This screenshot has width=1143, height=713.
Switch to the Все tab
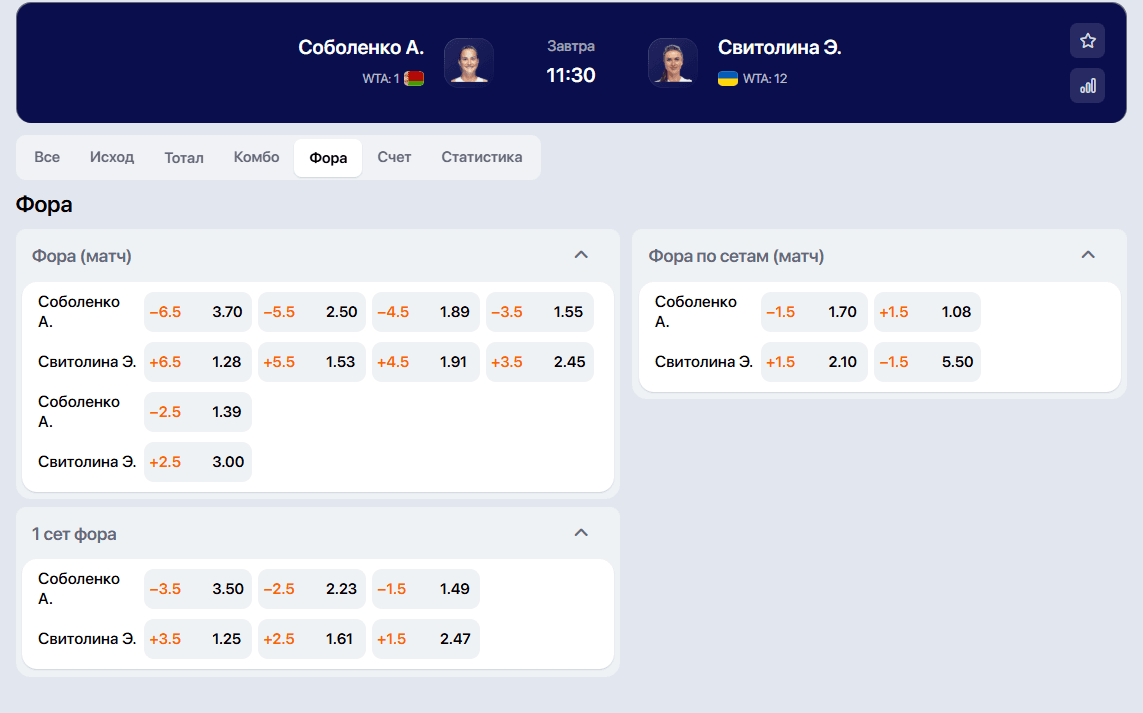tap(47, 158)
